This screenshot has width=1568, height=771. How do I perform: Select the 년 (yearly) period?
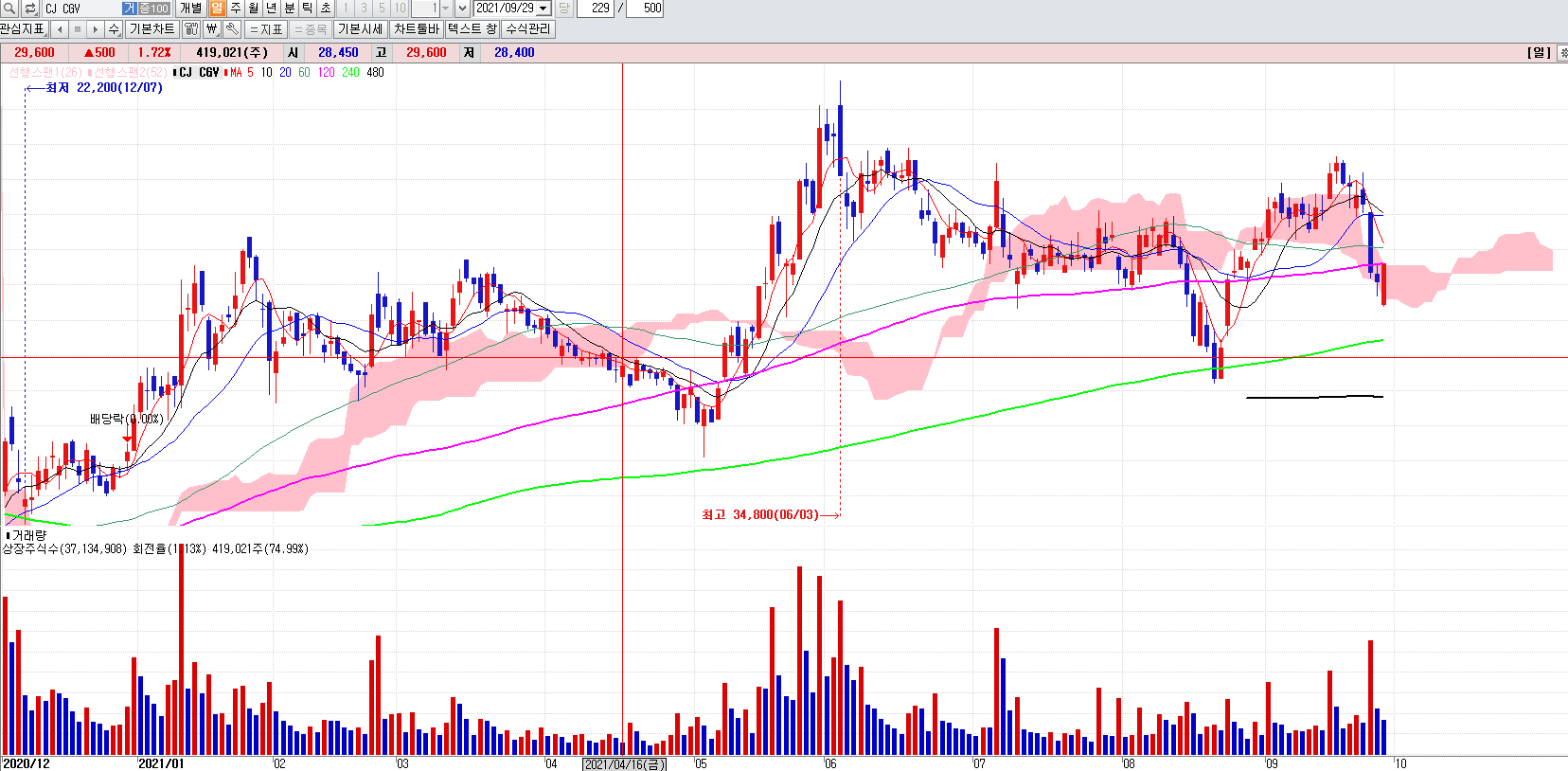pos(272,9)
